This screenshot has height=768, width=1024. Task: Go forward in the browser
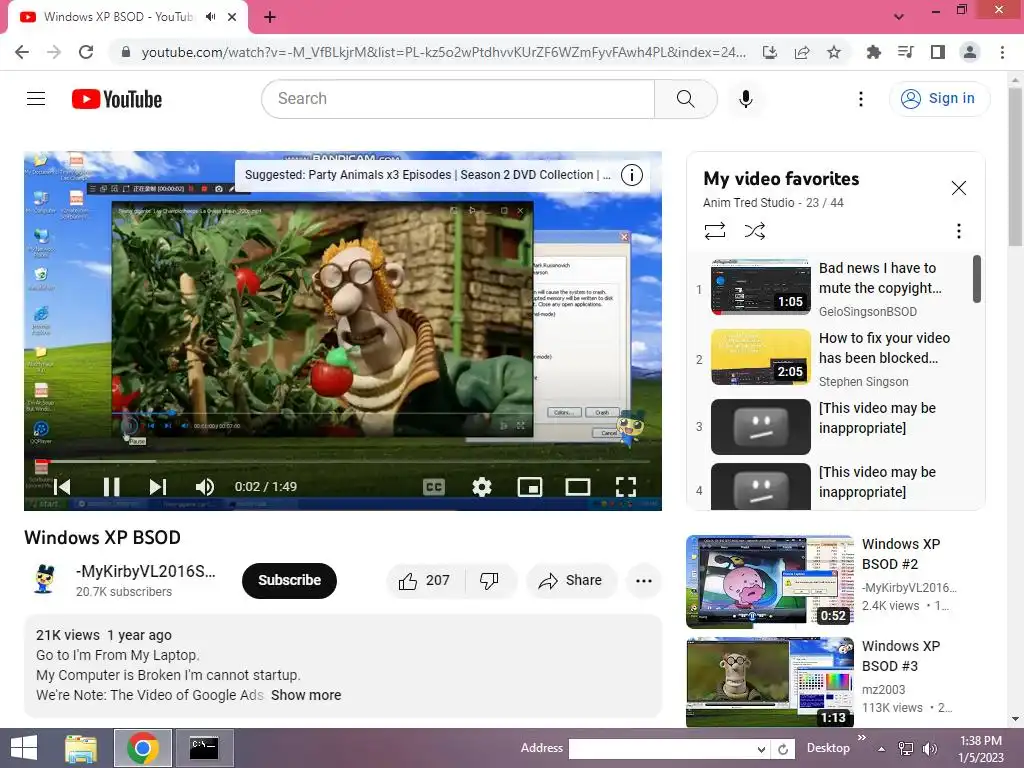pyautogui.click(x=54, y=52)
